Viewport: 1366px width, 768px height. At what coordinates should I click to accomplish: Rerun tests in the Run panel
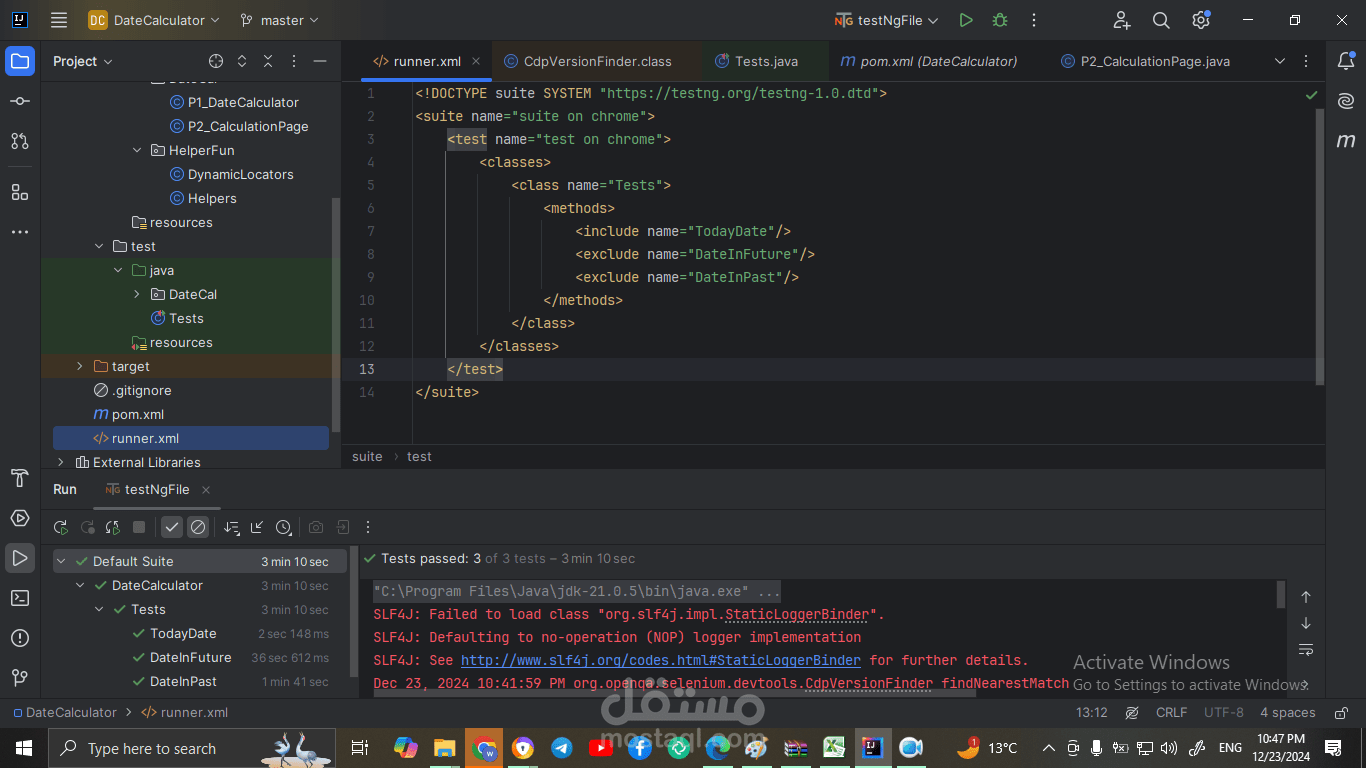[x=61, y=527]
